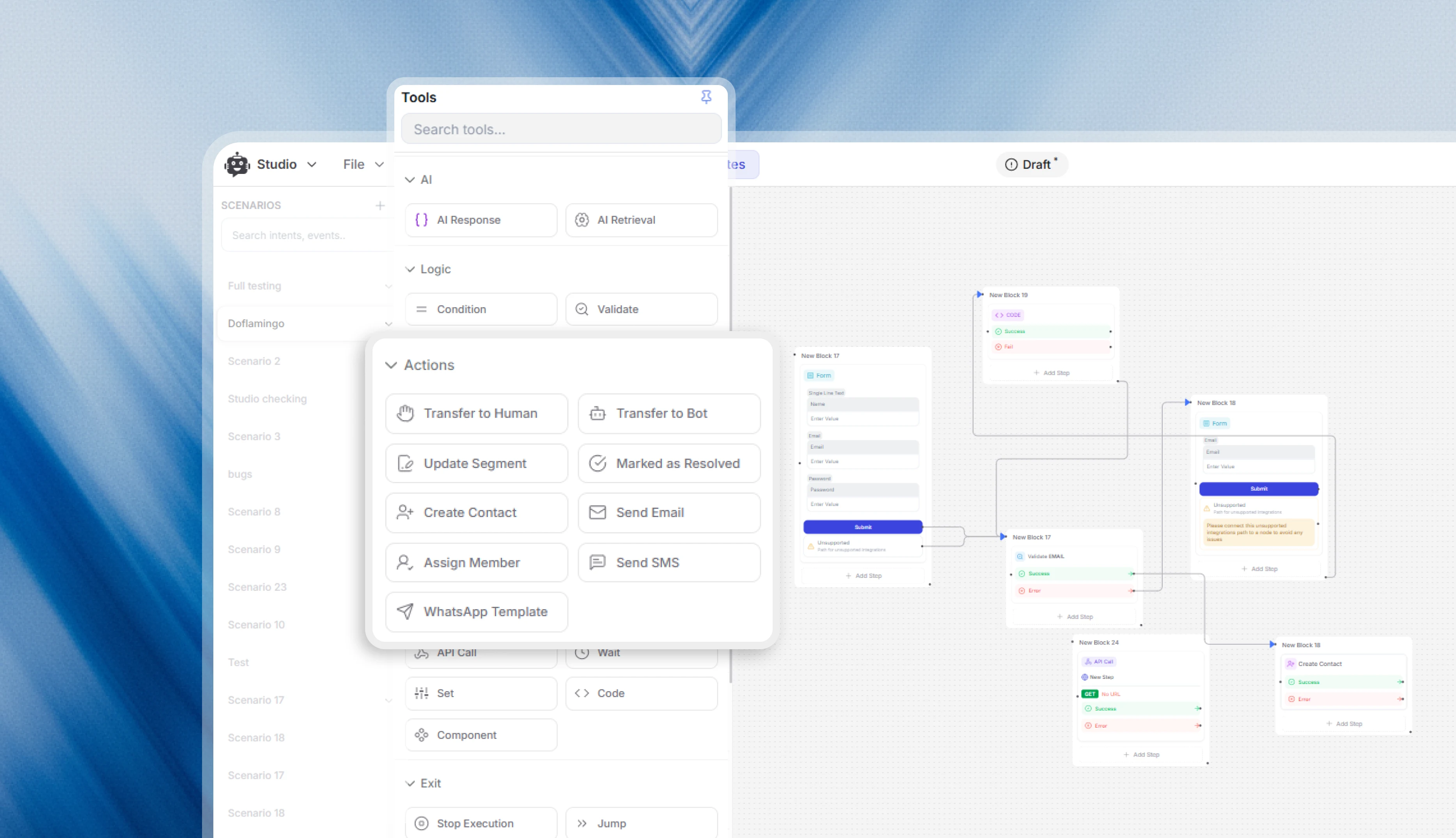Screen dimensions: 1456x838
Task: Collapse the Actions section
Action: 391,365
